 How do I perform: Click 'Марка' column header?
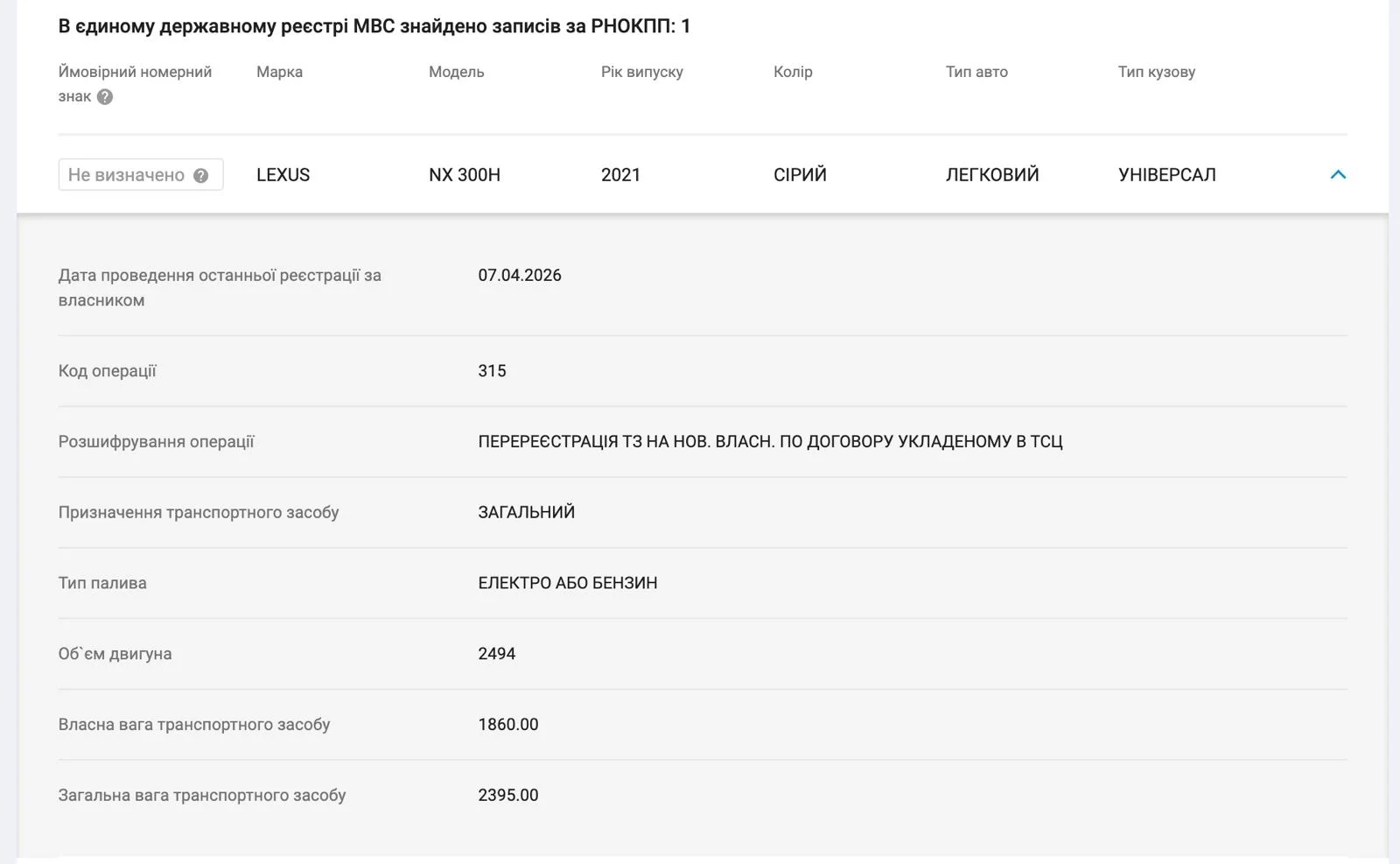[x=279, y=72]
